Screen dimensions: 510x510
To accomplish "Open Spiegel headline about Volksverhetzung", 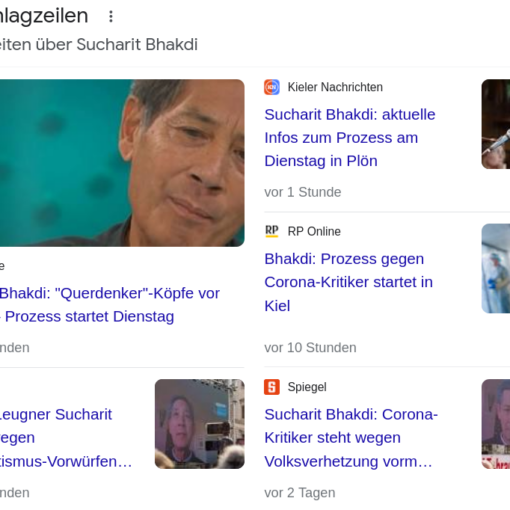I will click(351, 438).
